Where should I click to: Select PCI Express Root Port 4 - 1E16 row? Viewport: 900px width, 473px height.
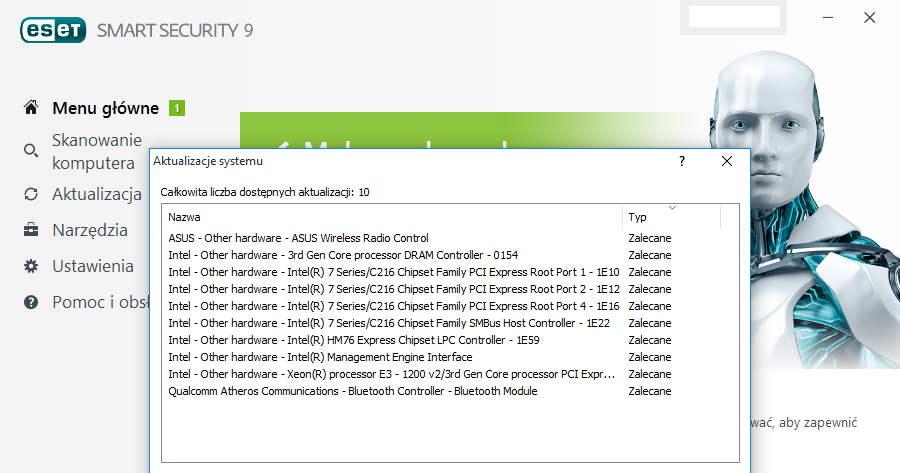click(450, 306)
